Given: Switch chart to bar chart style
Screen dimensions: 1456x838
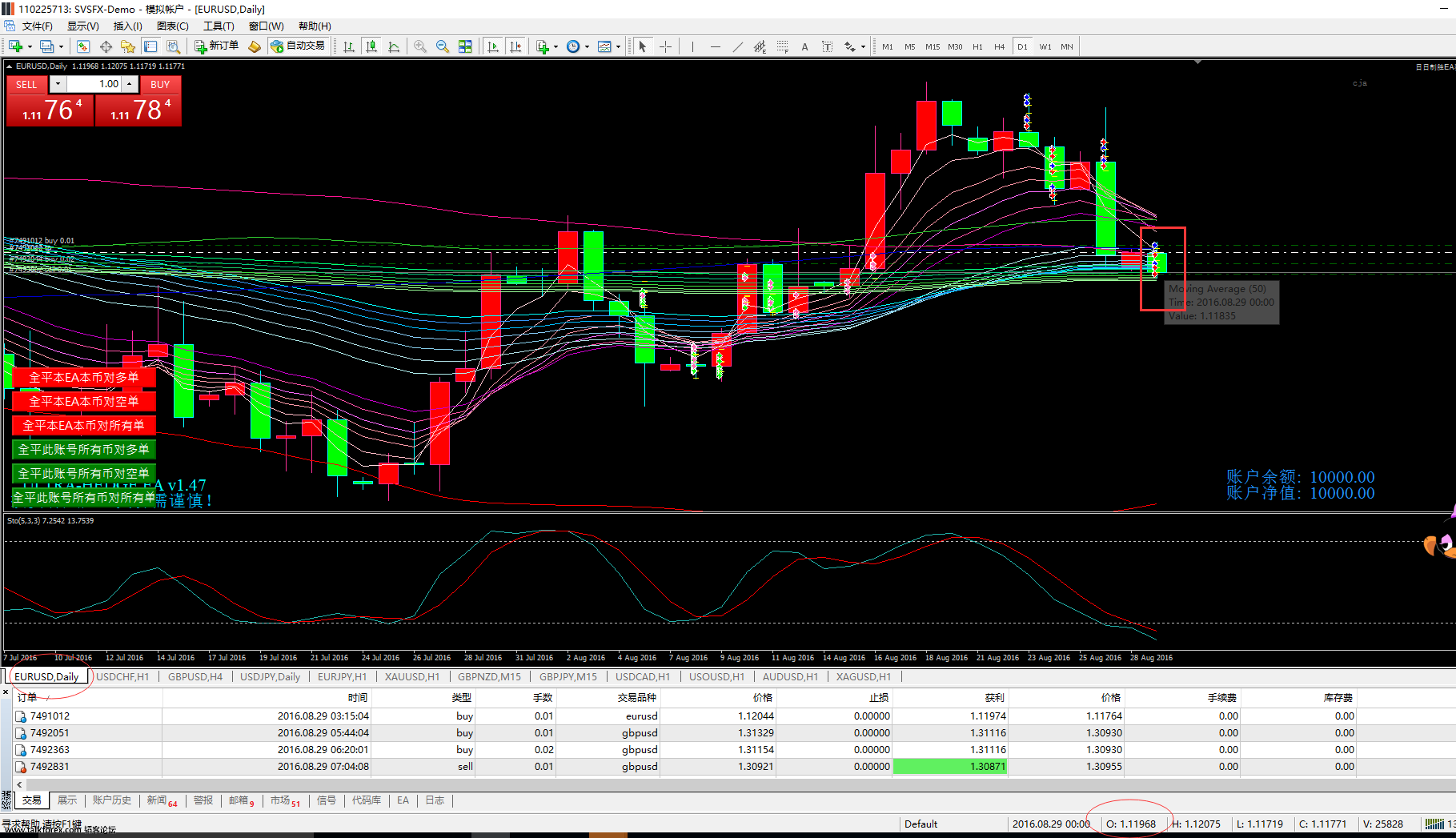Looking at the screenshot, I should [349, 46].
